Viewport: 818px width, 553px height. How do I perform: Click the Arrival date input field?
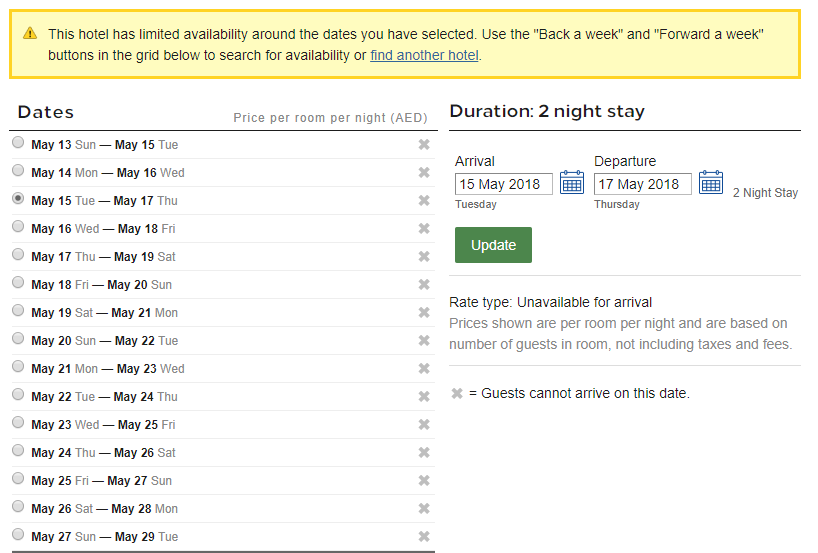pos(503,184)
